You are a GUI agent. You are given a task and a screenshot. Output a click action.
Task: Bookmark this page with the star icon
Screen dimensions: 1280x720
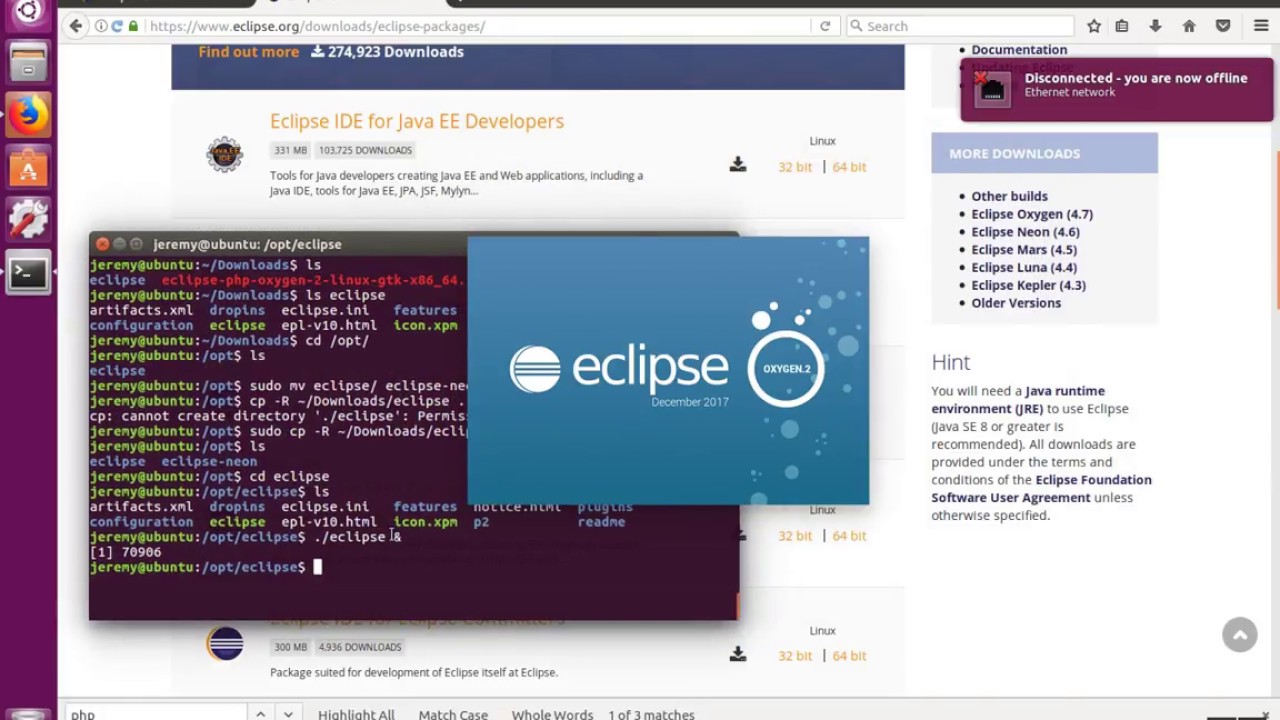pos(1094,26)
